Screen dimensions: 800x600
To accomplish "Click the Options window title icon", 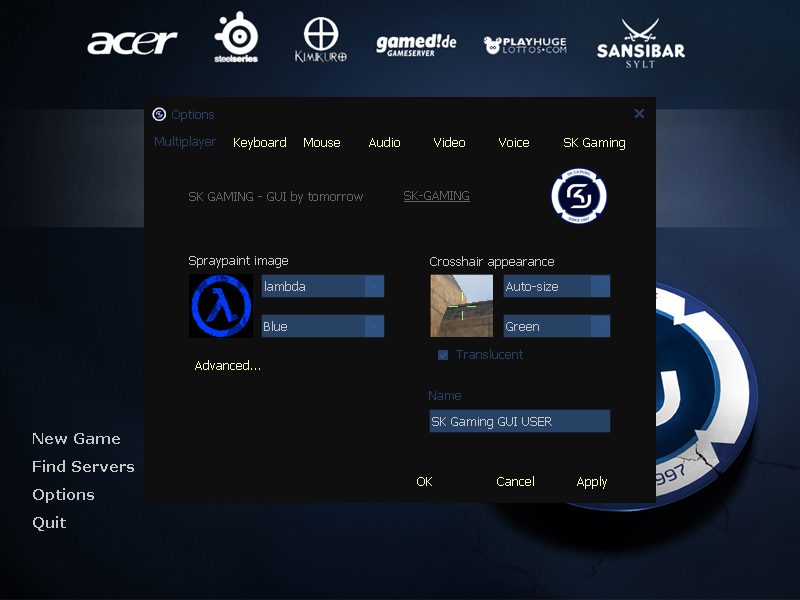I will [x=160, y=114].
